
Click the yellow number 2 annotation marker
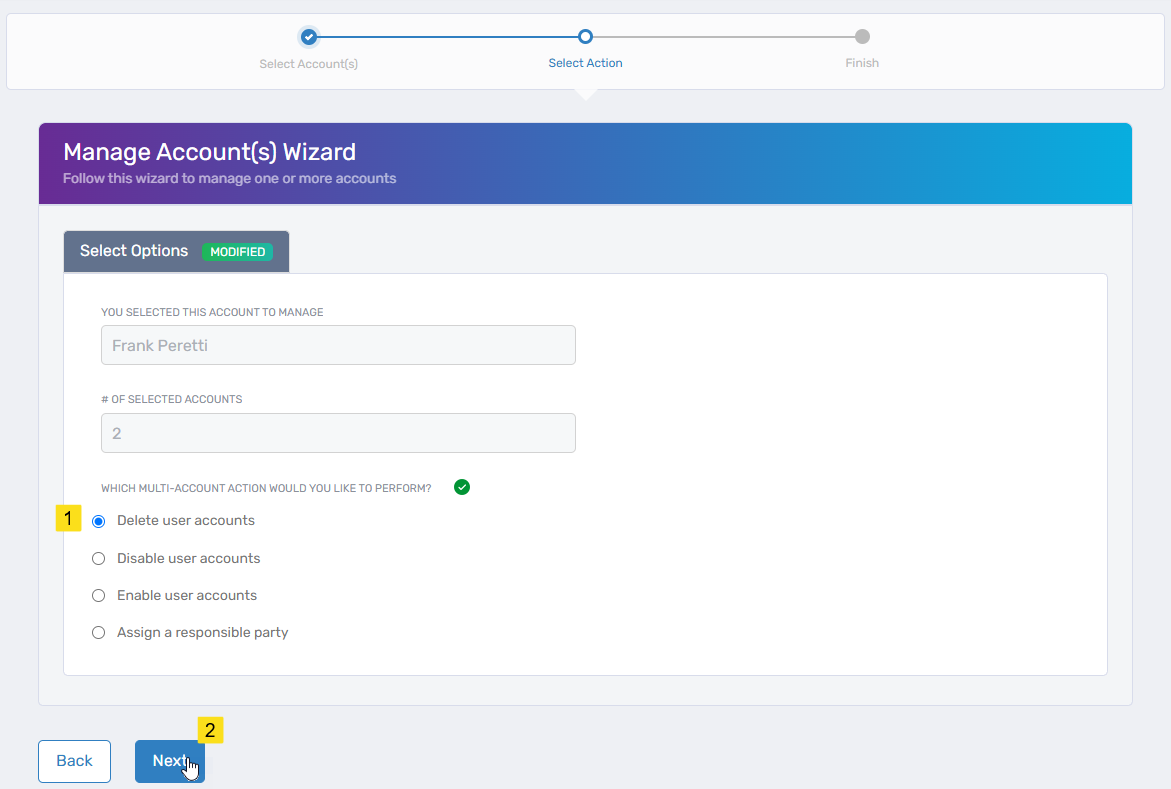coord(210,731)
